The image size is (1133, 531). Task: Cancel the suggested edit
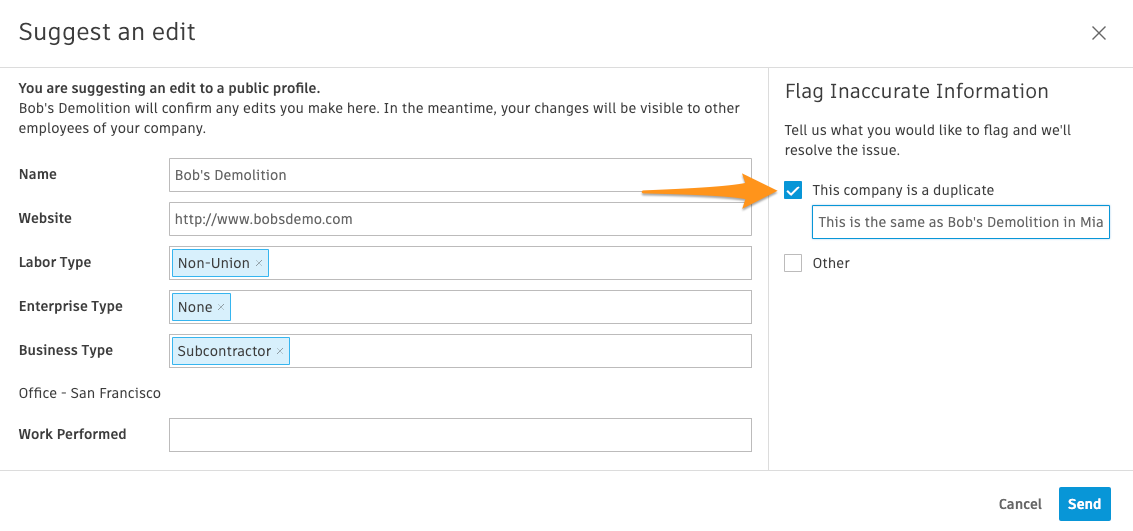(1020, 504)
